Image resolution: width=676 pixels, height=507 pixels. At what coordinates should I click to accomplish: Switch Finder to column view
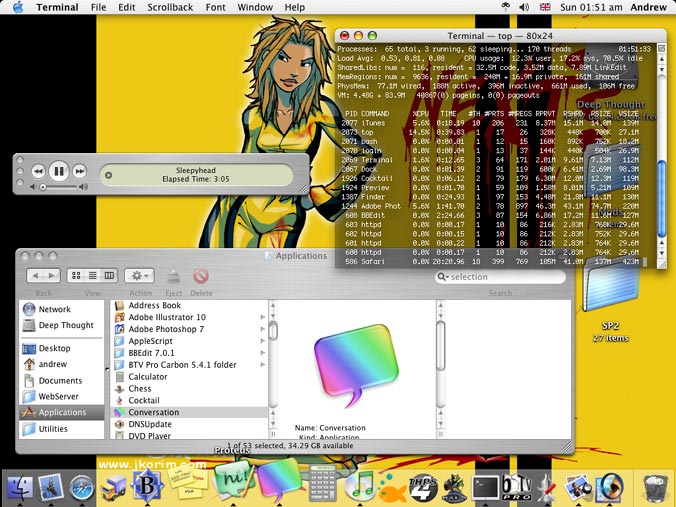click(110, 275)
